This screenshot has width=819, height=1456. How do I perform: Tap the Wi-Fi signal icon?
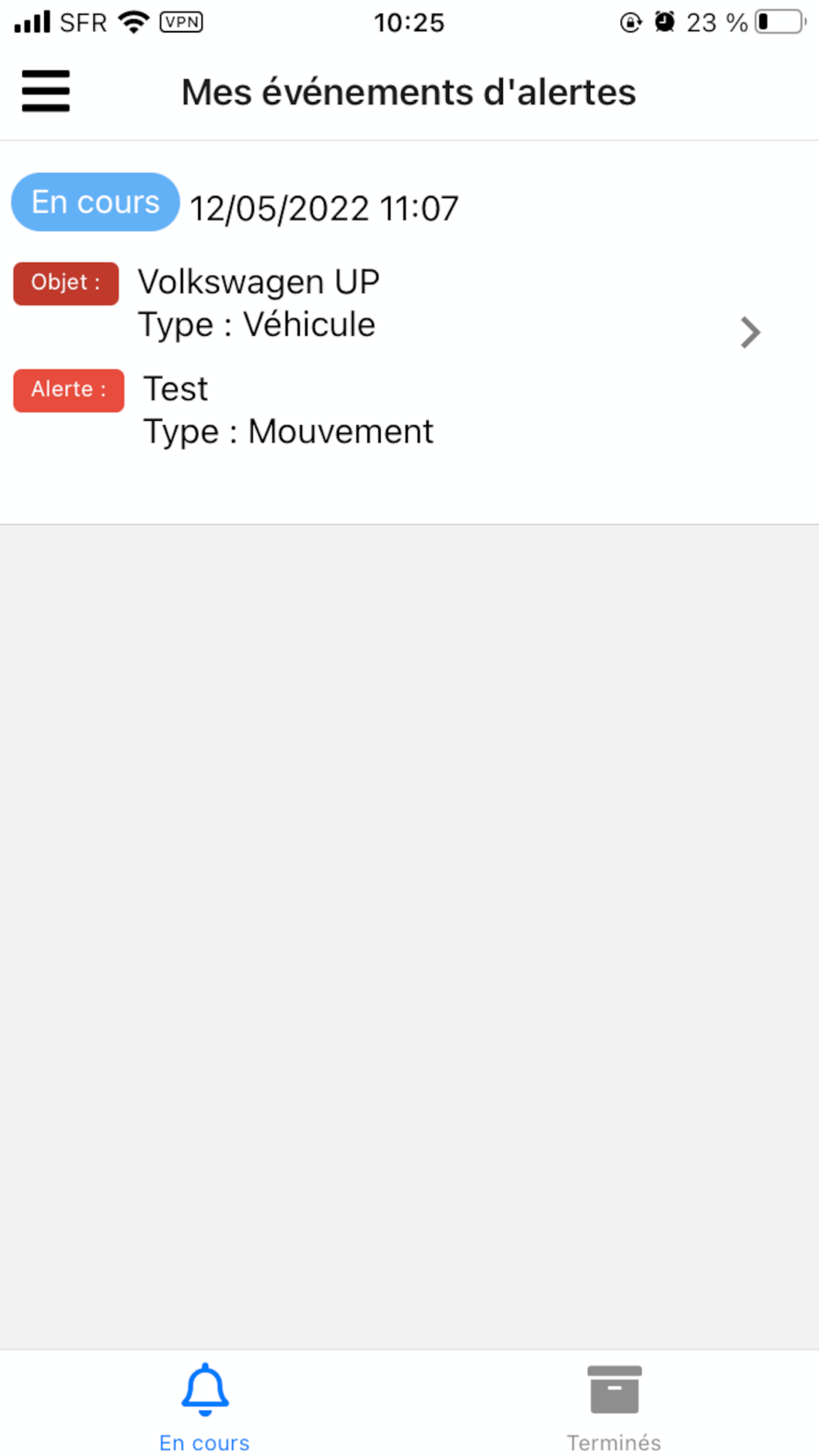click(x=133, y=22)
